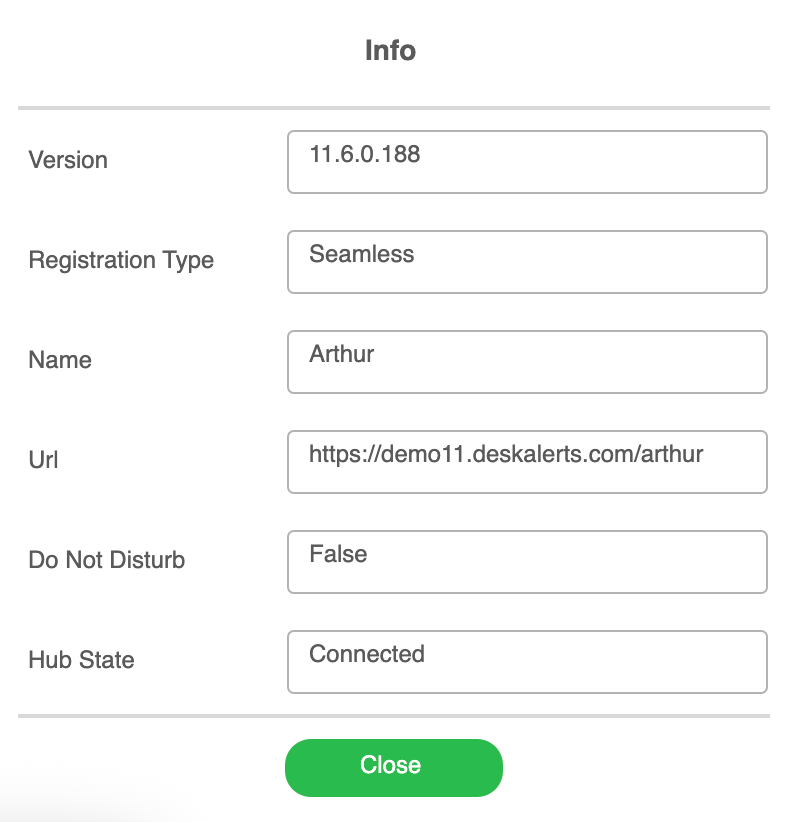Viewport: 790px width, 822px height.
Task: Click the green Close button
Action: point(393,767)
